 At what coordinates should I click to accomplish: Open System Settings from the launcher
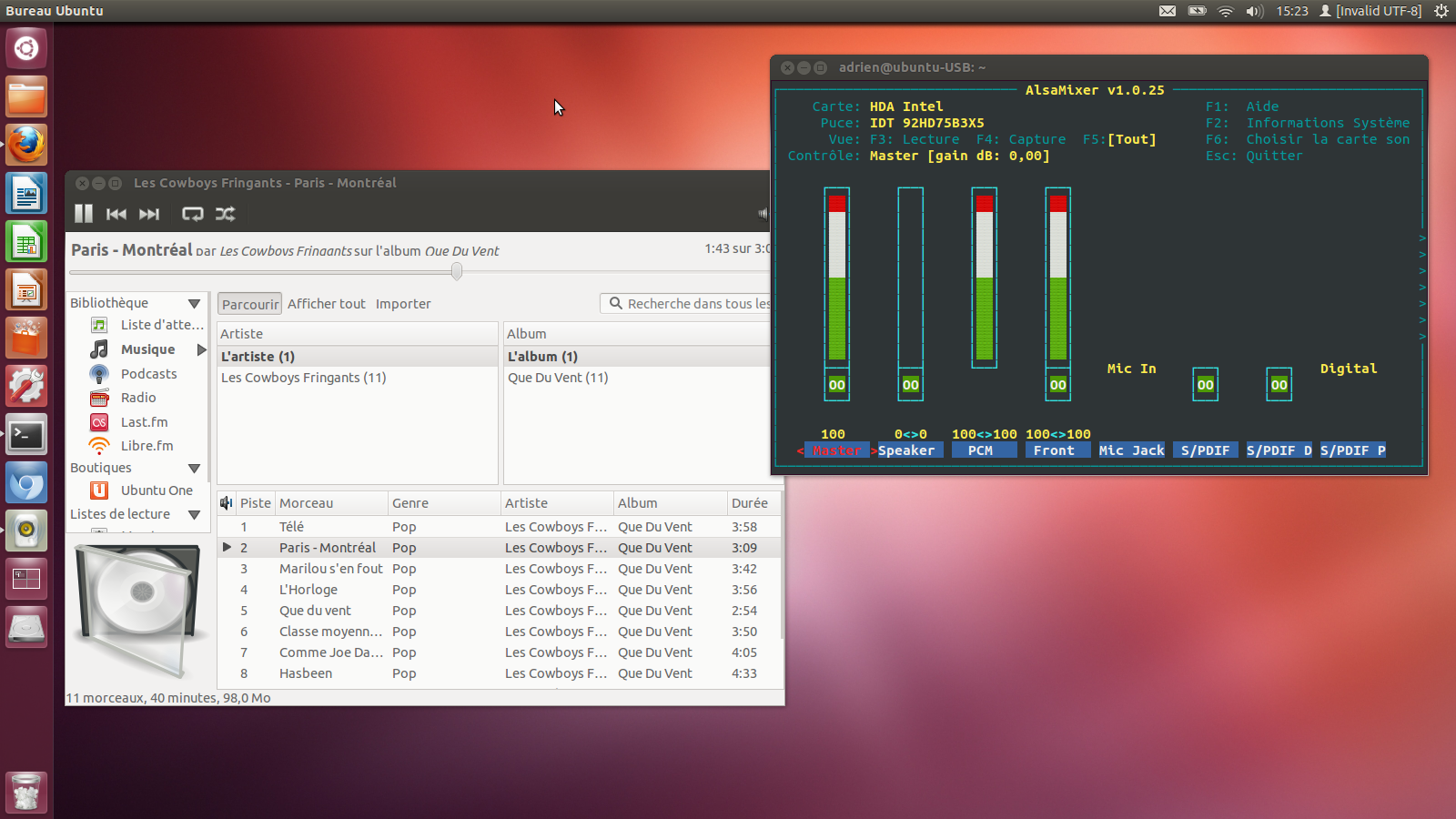(x=26, y=387)
